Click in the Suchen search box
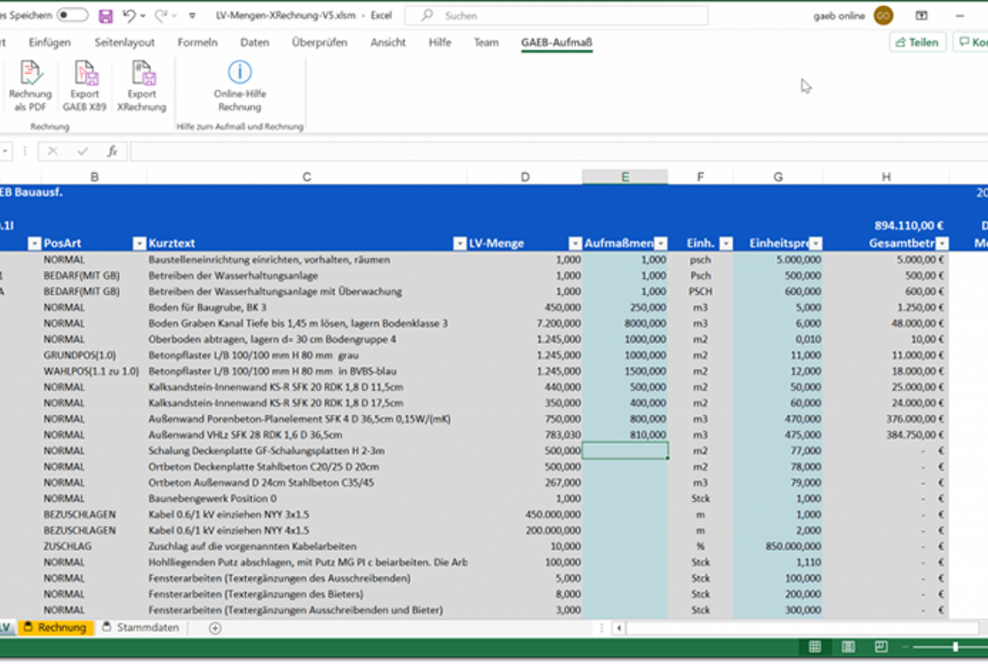 556,16
